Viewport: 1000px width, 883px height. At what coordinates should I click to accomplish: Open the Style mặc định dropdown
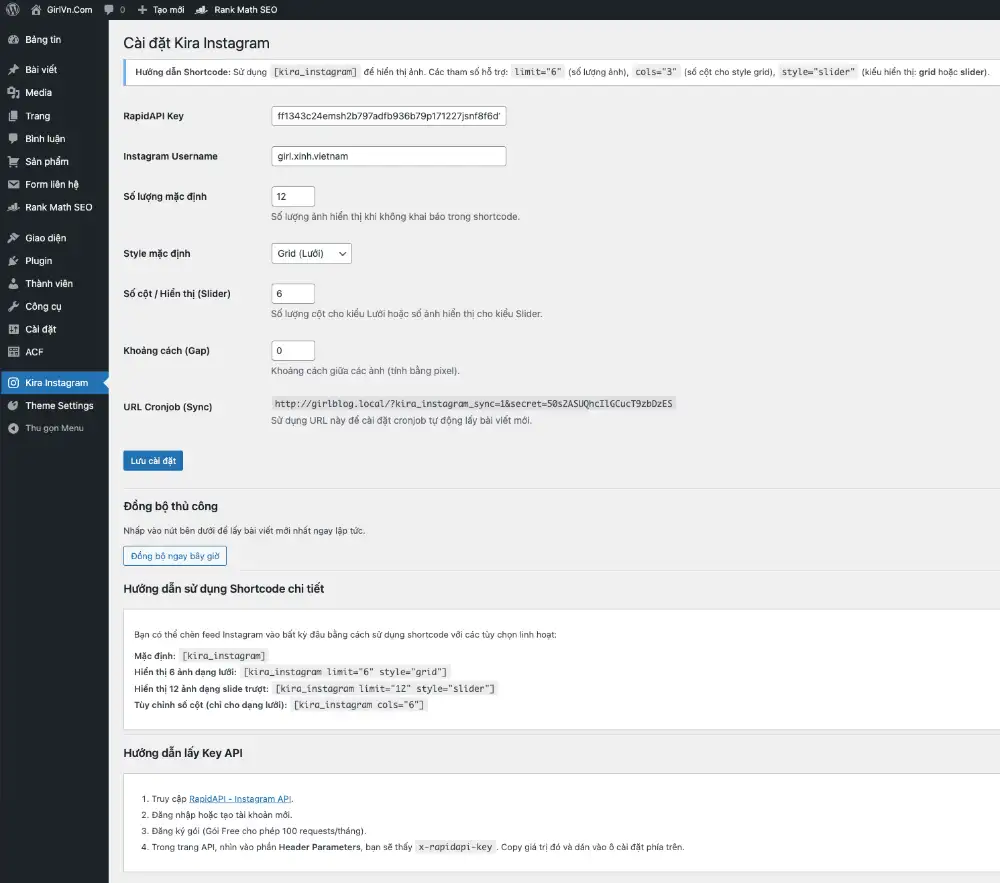click(x=311, y=254)
